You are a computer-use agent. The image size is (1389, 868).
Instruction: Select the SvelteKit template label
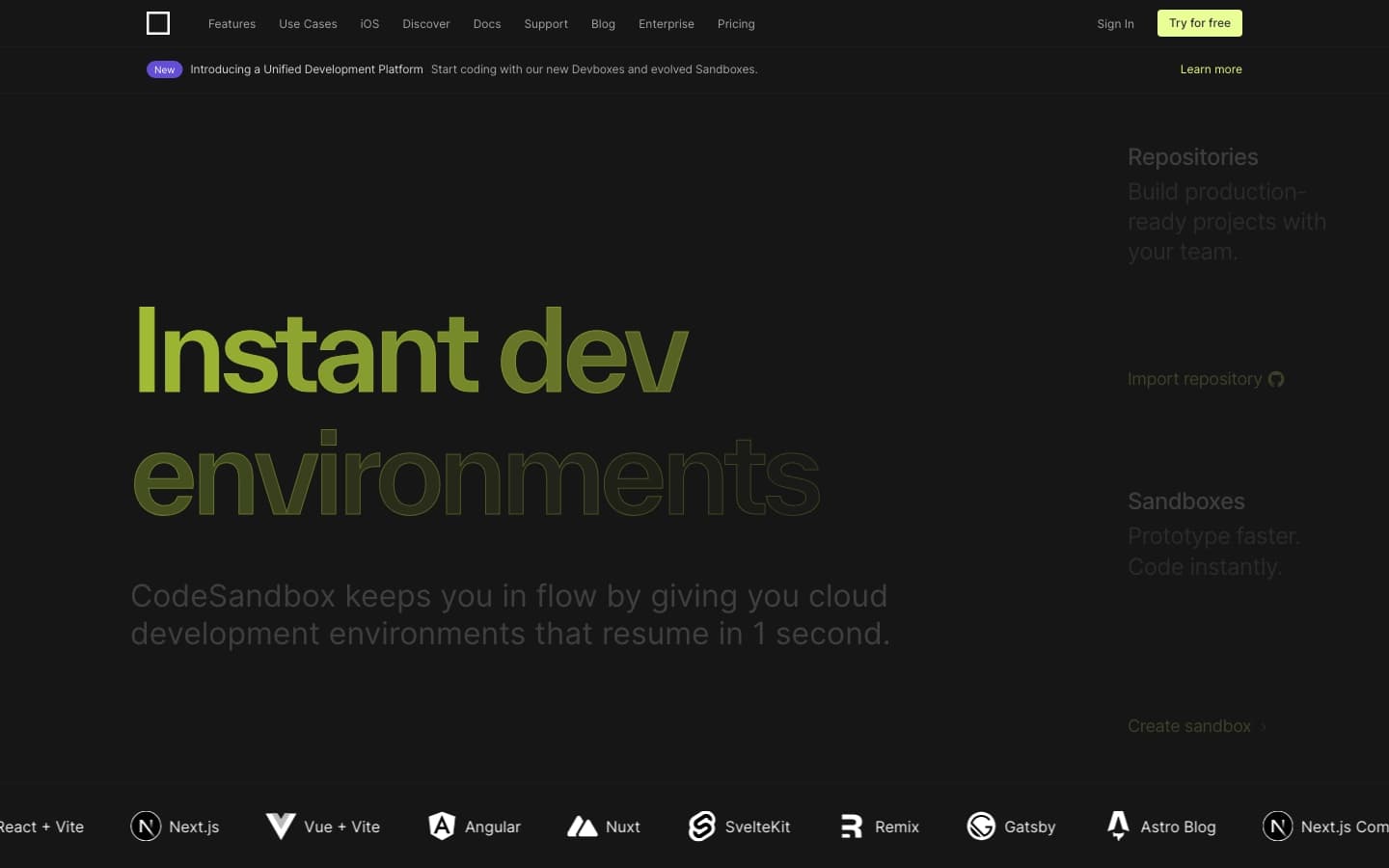tap(757, 827)
